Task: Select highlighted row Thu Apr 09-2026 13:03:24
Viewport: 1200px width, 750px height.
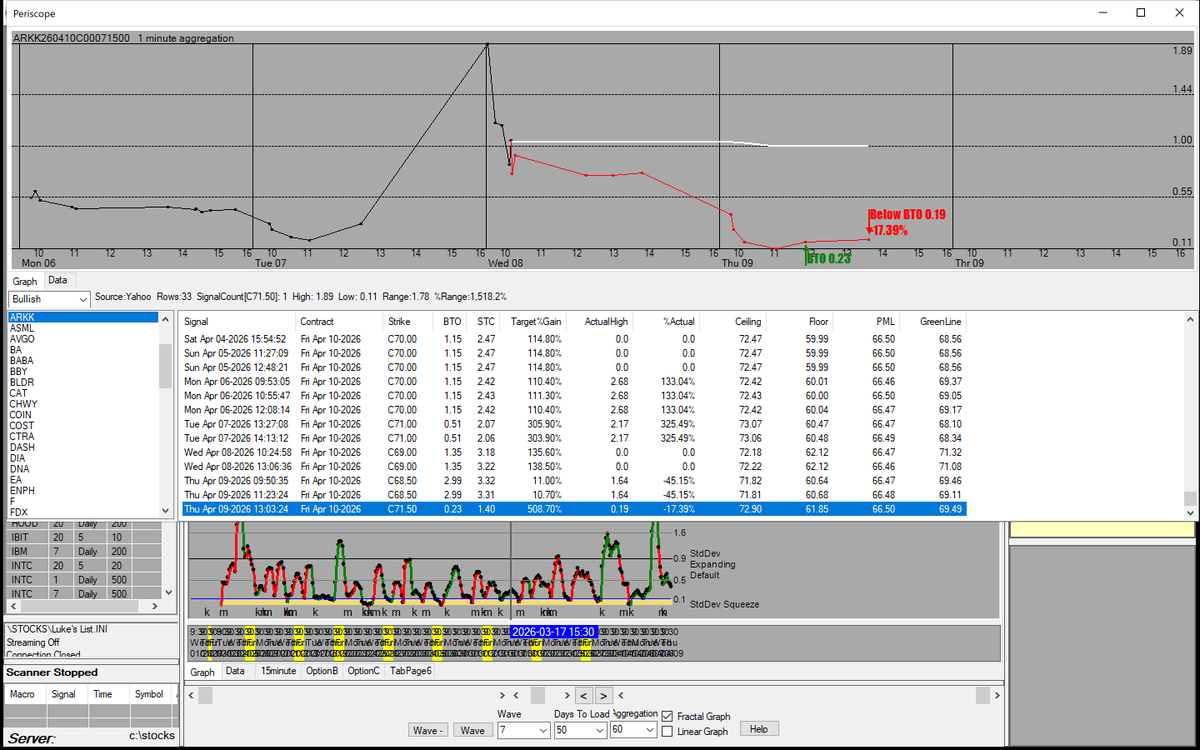Action: pyautogui.click(x=573, y=509)
